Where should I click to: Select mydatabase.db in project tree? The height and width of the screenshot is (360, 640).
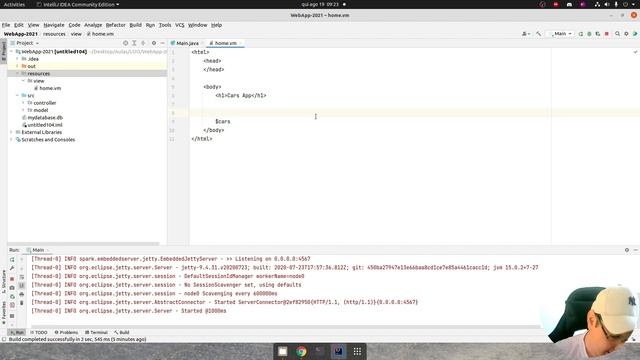tap(42, 118)
